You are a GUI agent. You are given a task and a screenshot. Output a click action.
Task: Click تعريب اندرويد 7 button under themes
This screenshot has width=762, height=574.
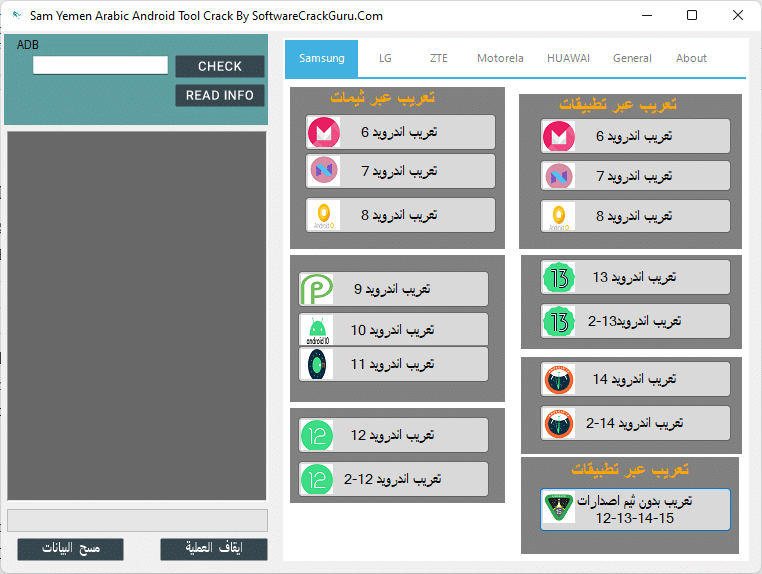point(400,171)
